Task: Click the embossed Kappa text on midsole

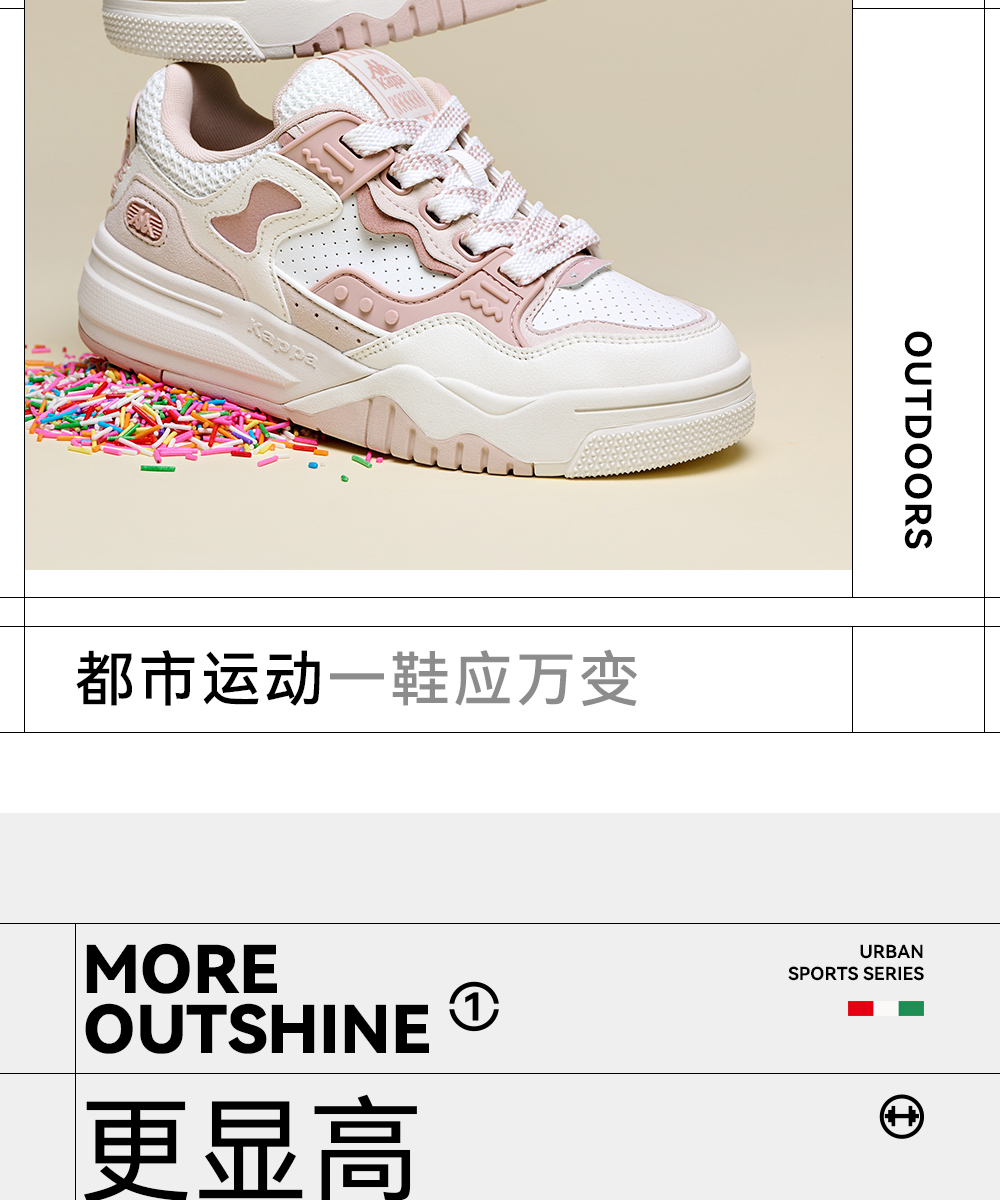Action: coord(281,343)
